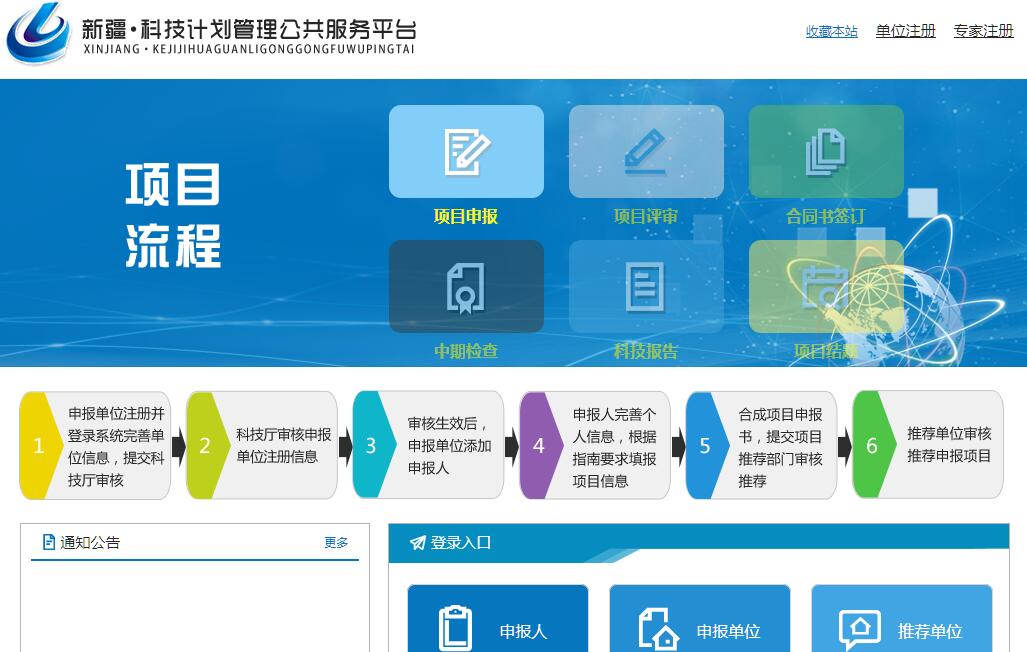Image resolution: width=1027 pixels, height=652 pixels.
Task: Open 更多 in the 通知公告 panel
Action: point(336,543)
